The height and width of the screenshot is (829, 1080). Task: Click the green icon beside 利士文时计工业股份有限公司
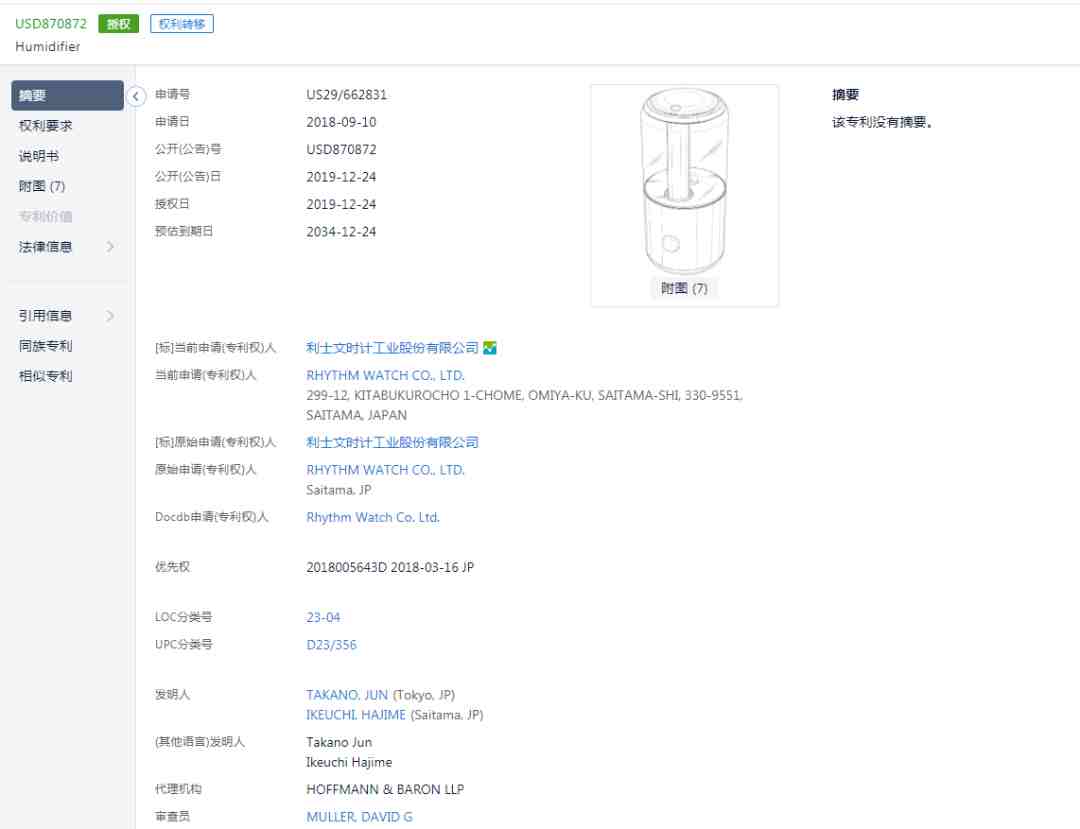pos(490,348)
